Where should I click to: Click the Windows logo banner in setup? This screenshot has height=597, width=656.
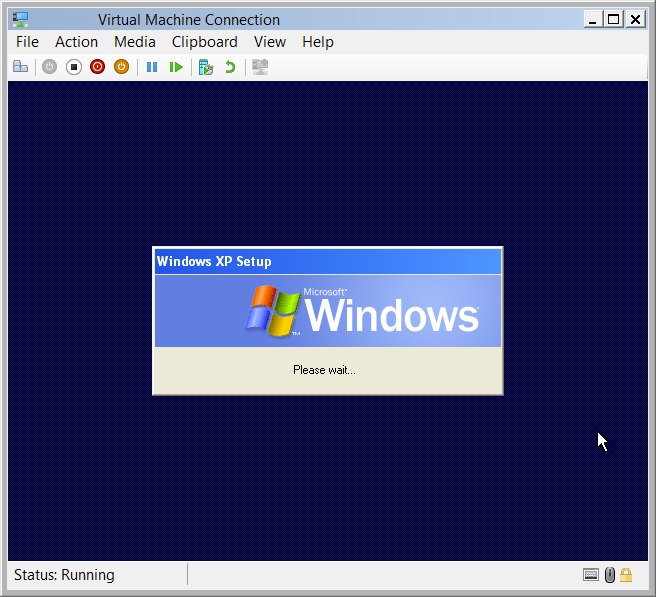click(328, 311)
